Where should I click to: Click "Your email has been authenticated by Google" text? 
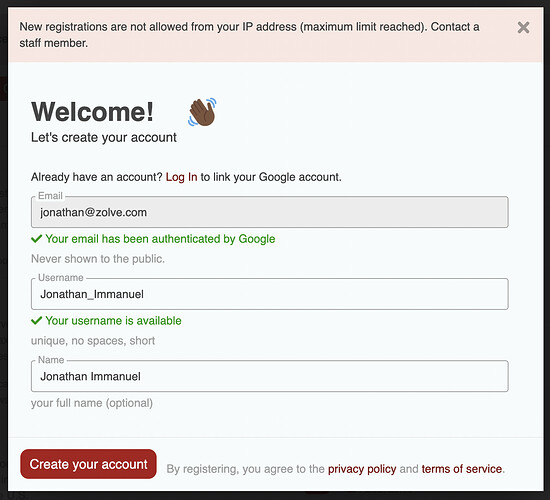click(x=160, y=239)
